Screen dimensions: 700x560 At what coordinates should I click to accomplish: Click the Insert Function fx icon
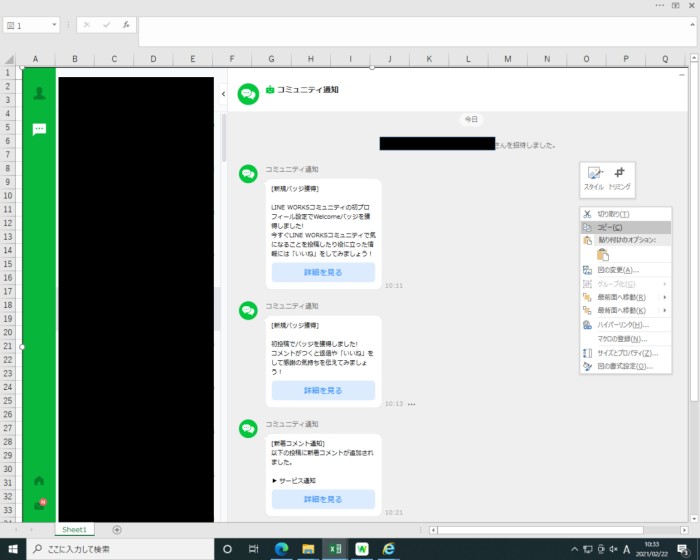tap(126, 25)
